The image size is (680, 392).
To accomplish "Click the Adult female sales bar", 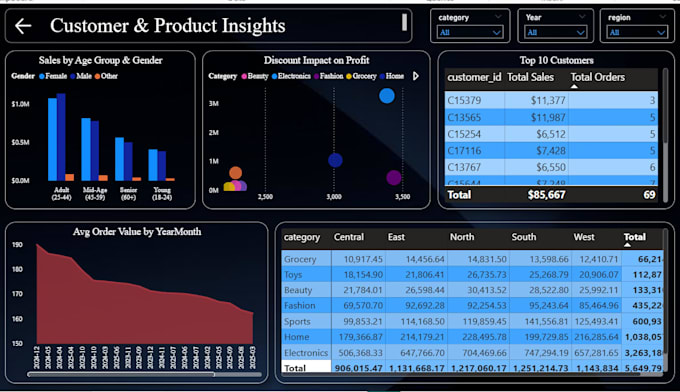I will point(52,139).
